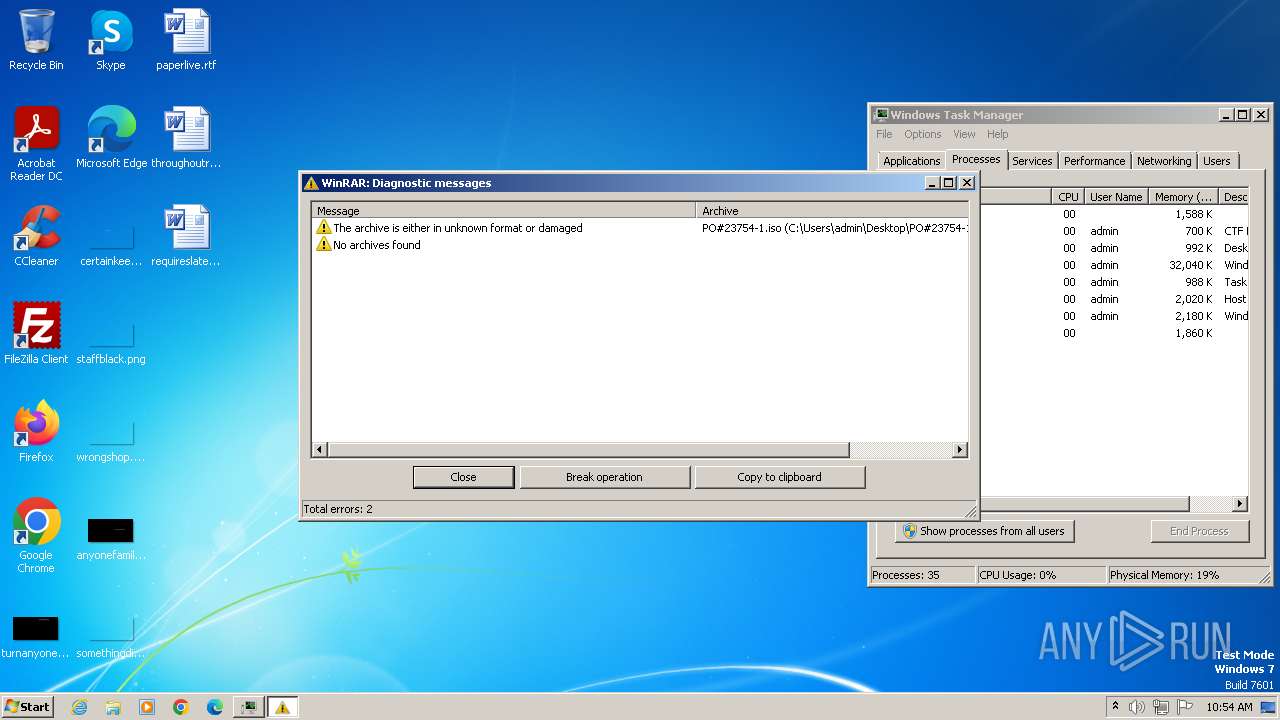Select staffblack.png desktop file

(x=111, y=343)
